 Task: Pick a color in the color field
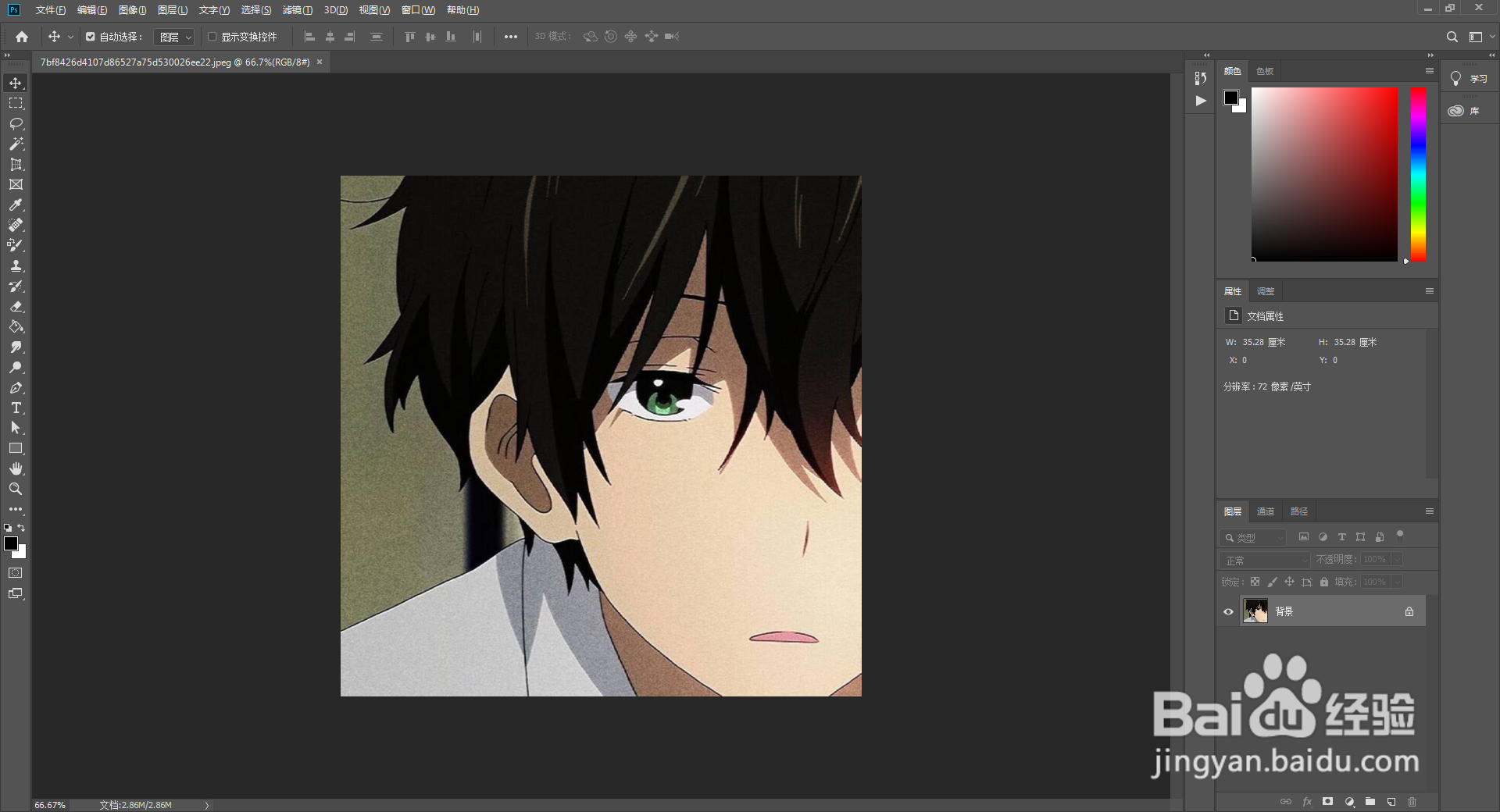1324,174
